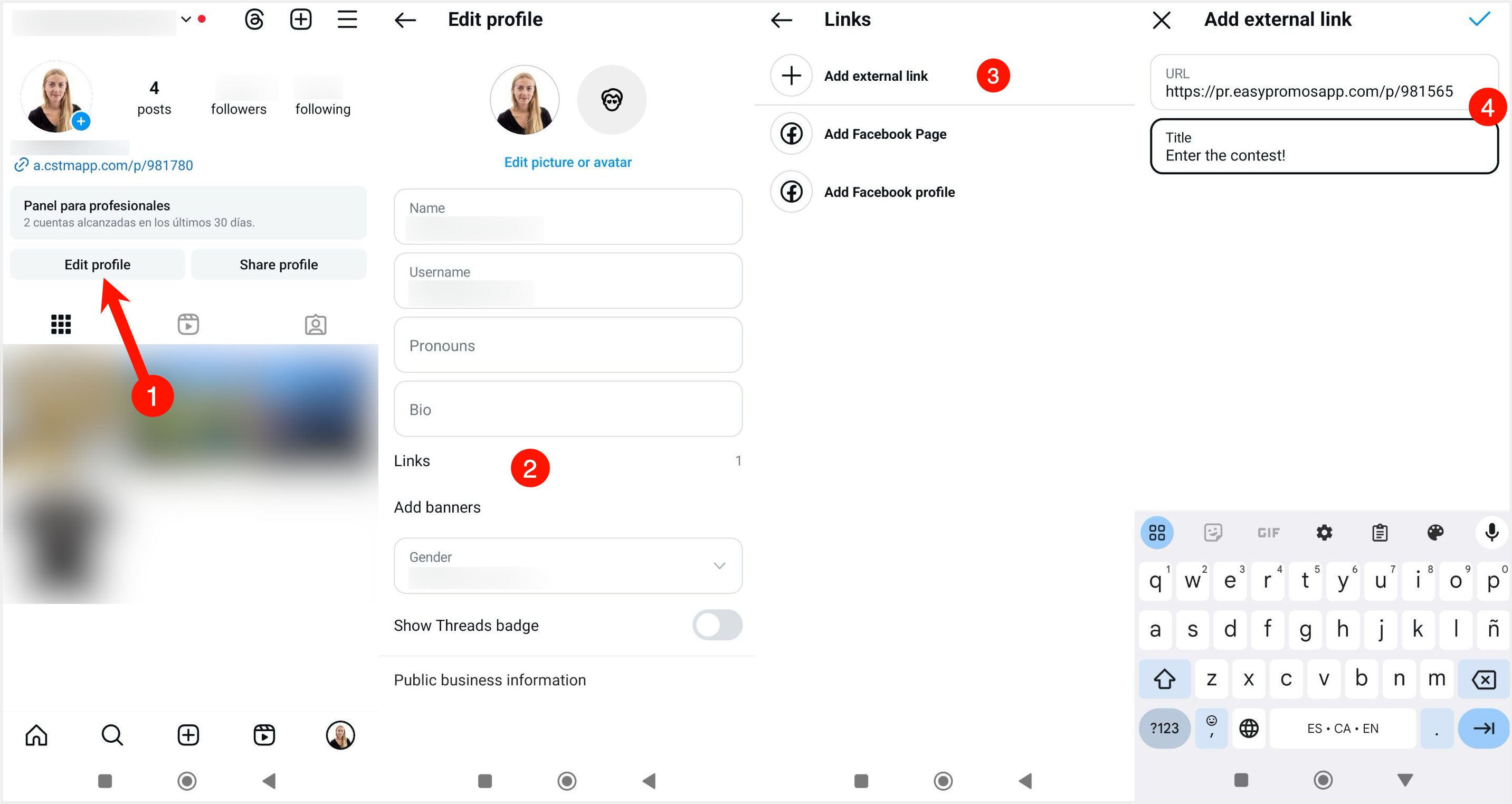The height and width of the screenshot is (804, 1512).
Task: Tap the Reels/video bottom nav icon
Action: (264, 734)
